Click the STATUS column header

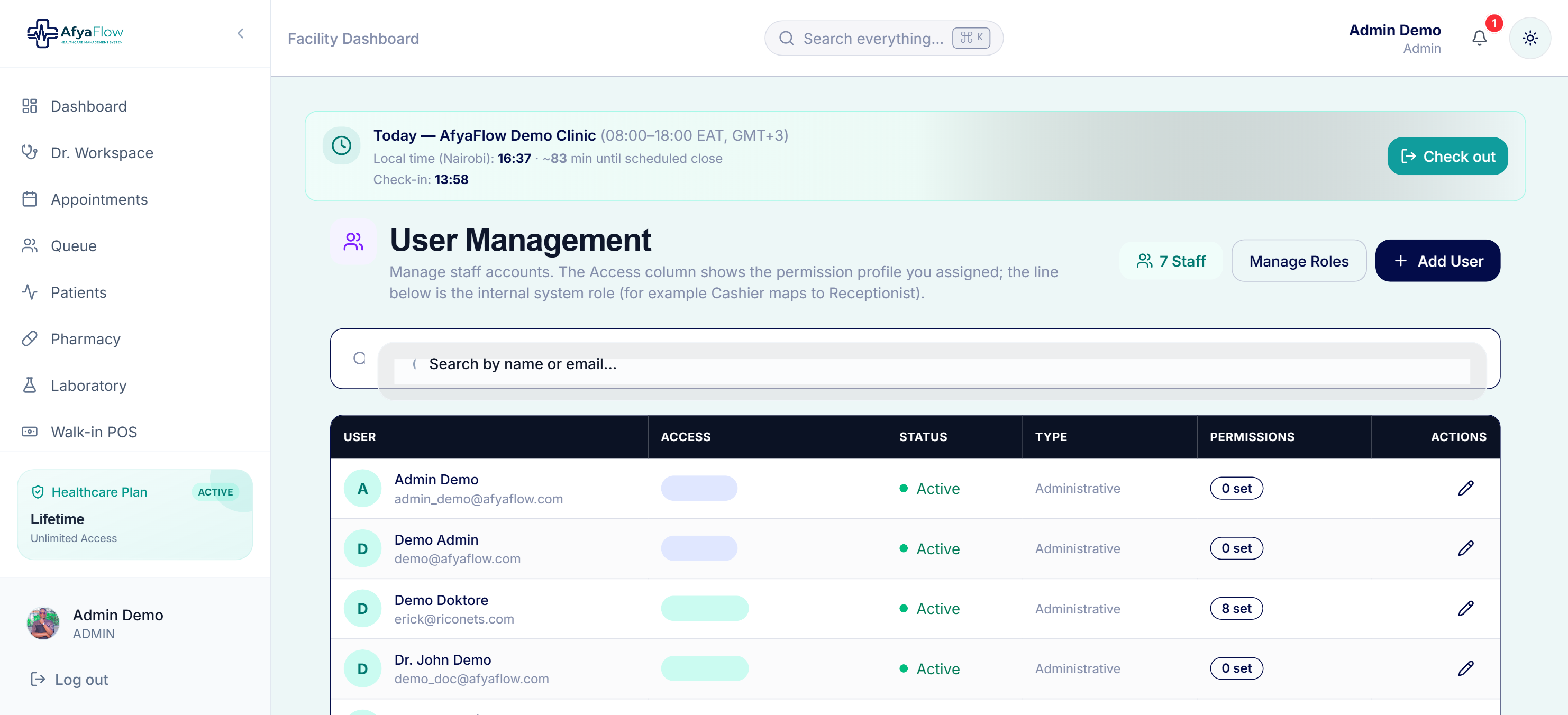click(x=923, y=437)
